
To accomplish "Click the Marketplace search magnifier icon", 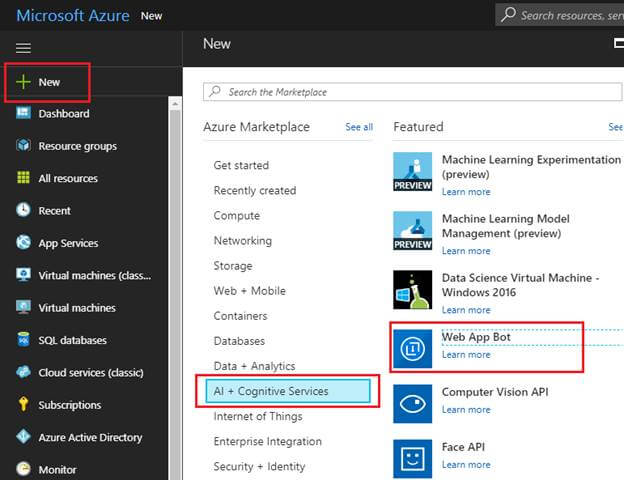I will (x=215, y=92).
